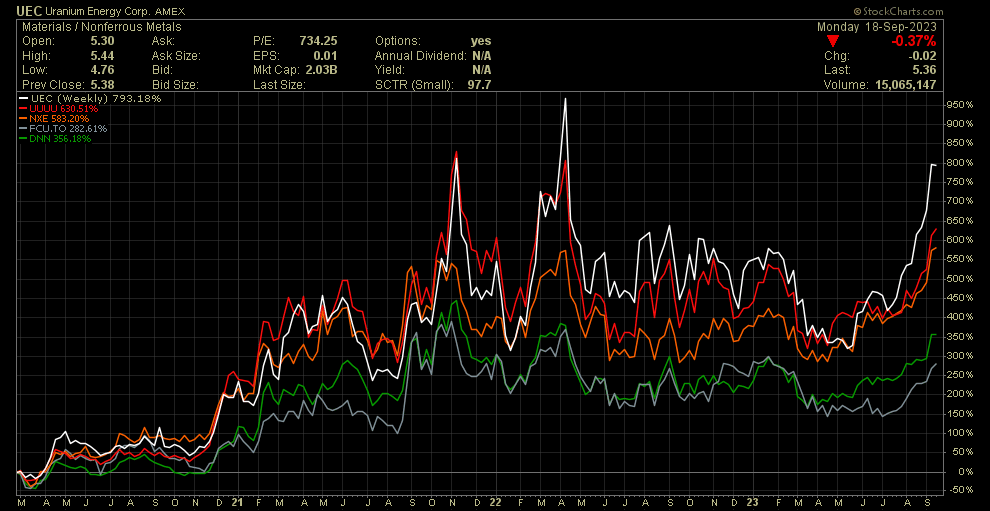Click the date Monday 18-Sep-2023

click(876, 27)
